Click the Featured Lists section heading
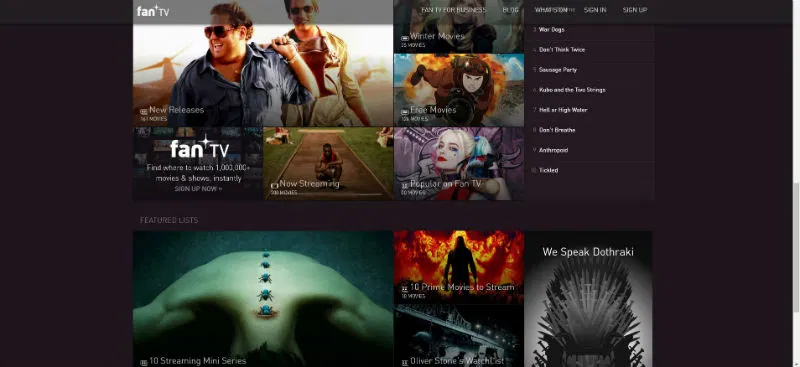The image size is (800, 367). coord(169,220)
